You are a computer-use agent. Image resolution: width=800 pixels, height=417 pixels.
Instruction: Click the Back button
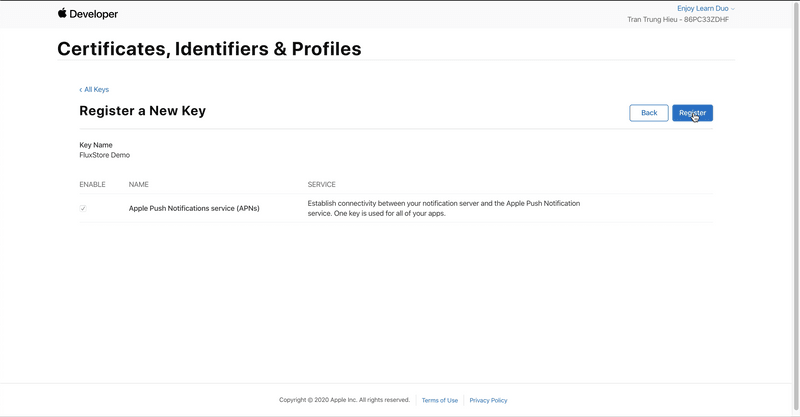point(649,113)
